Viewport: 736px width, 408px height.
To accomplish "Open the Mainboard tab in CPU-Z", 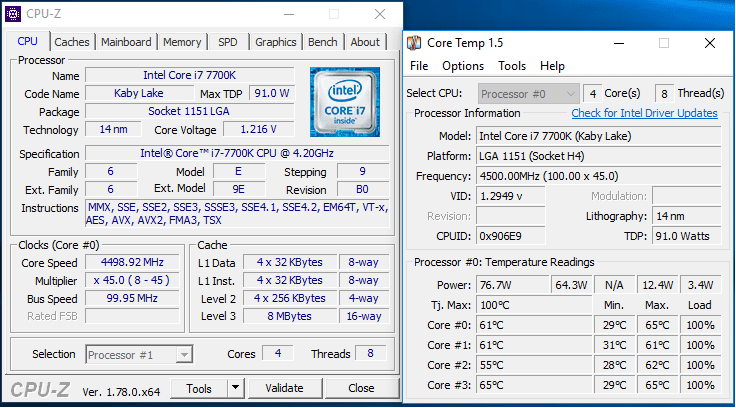I will click(x=126, y=42).
